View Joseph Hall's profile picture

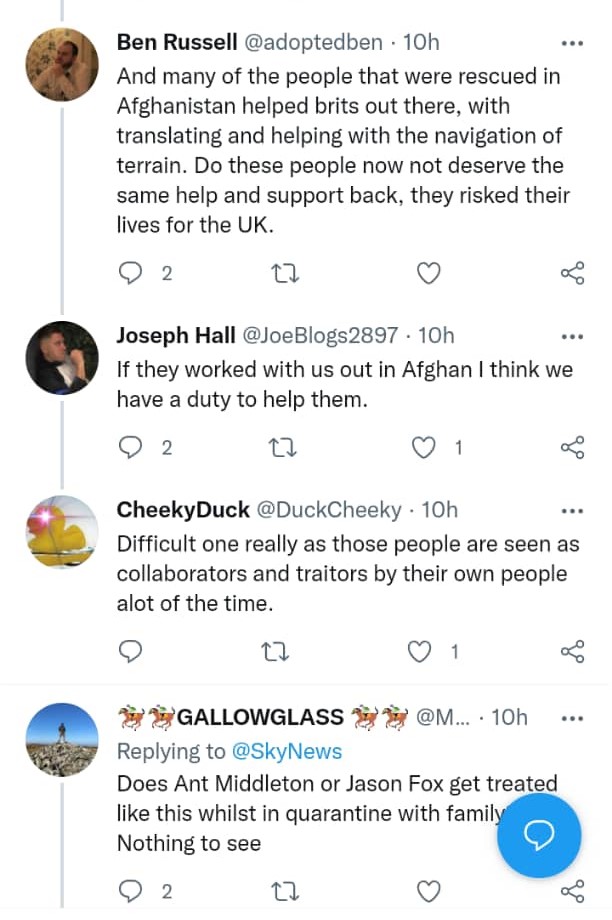click(x=62, y=359)
